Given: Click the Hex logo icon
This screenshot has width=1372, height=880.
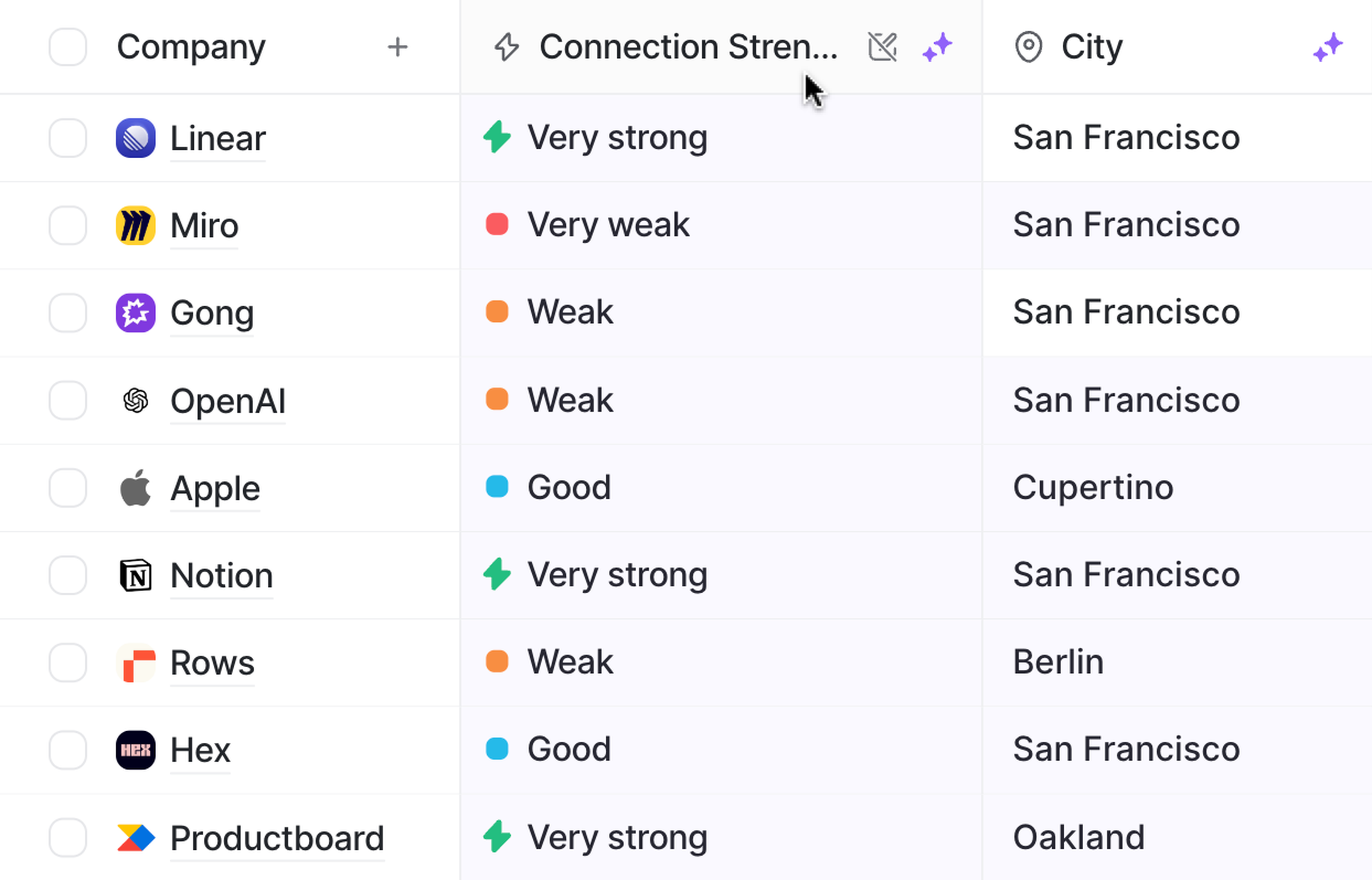Looking at the screenshot, I should 135,750.
